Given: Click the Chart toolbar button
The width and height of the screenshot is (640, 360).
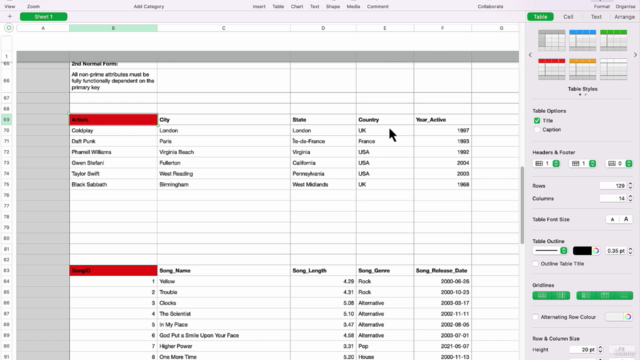Looking at the screenshot, I should click(x=297, y=6).
